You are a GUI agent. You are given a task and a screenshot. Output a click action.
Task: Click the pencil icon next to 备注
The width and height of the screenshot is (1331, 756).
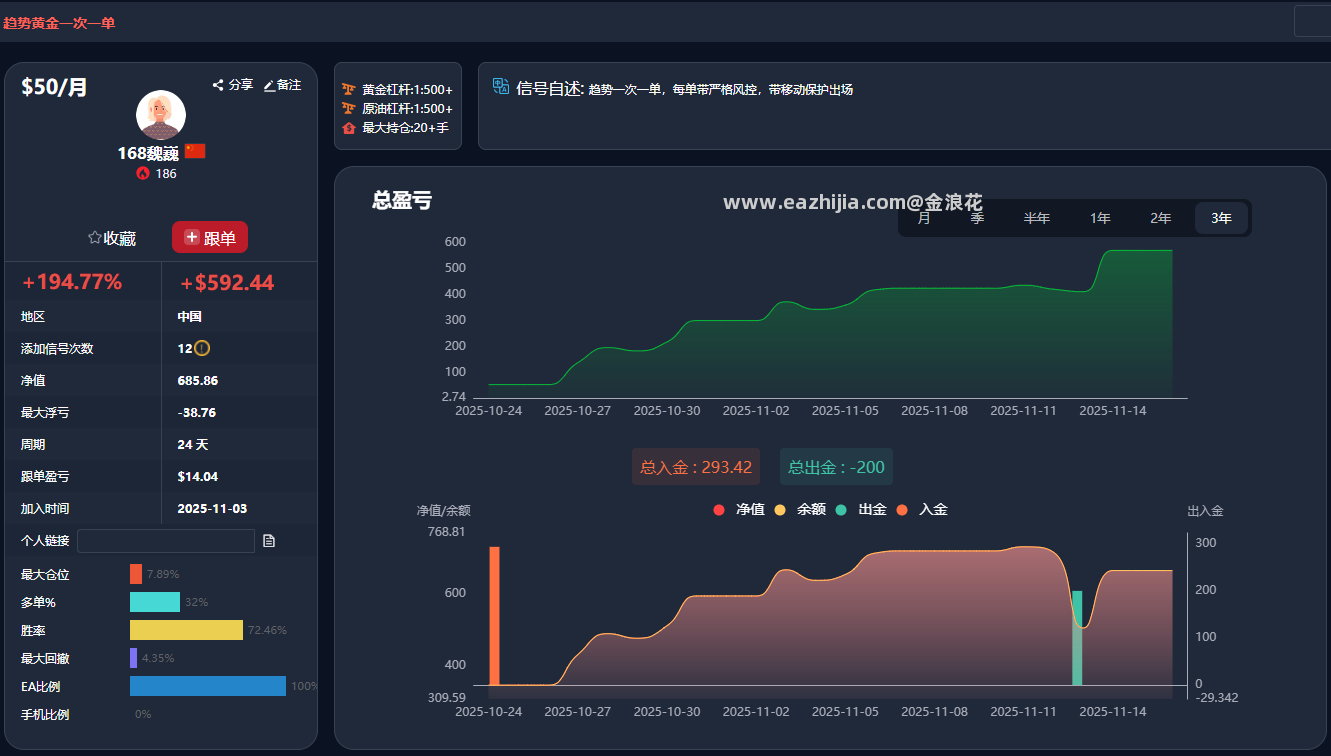[x=268, y=85]
